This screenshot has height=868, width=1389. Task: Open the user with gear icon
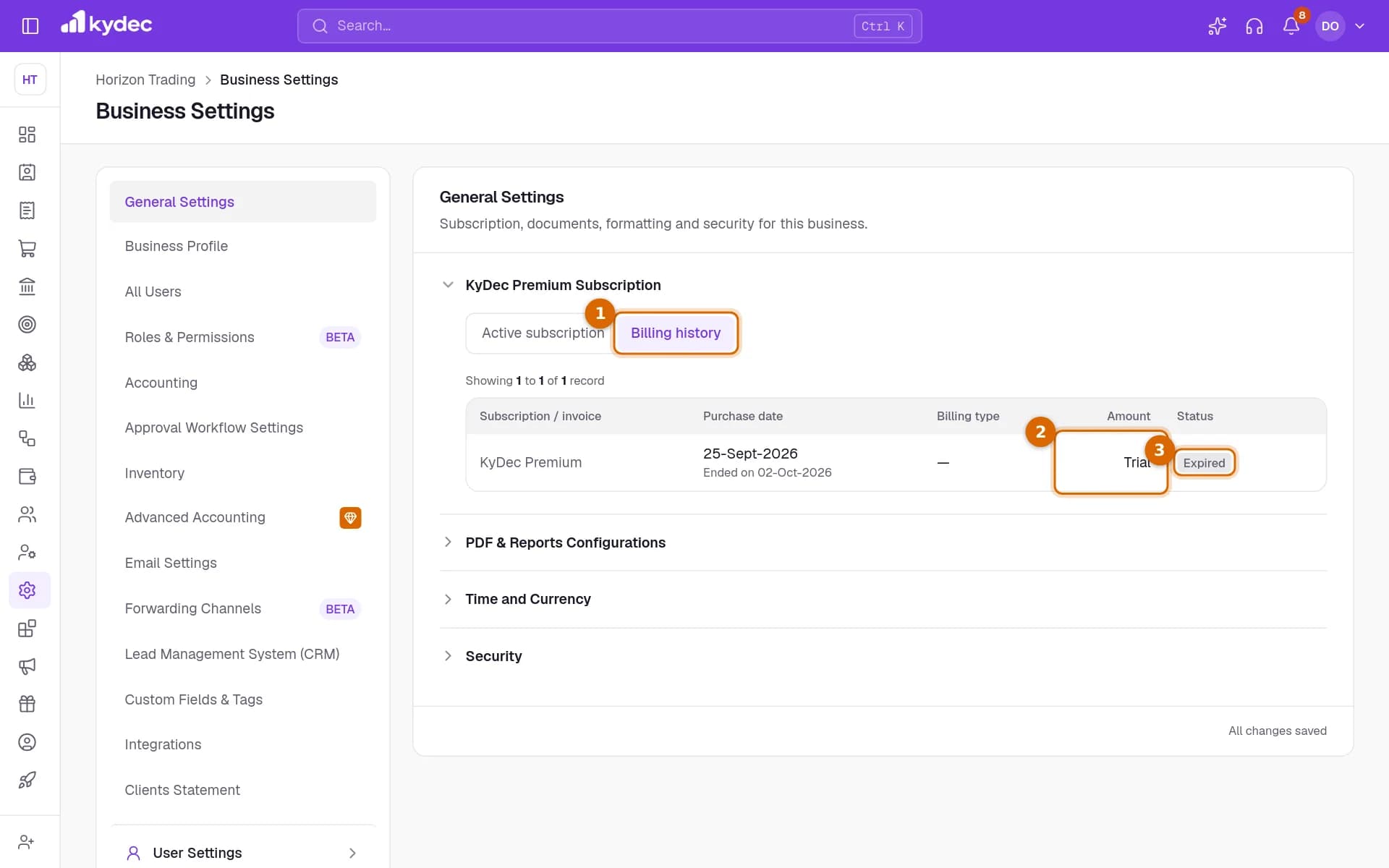pyautogui.click(x=27, y=552)
